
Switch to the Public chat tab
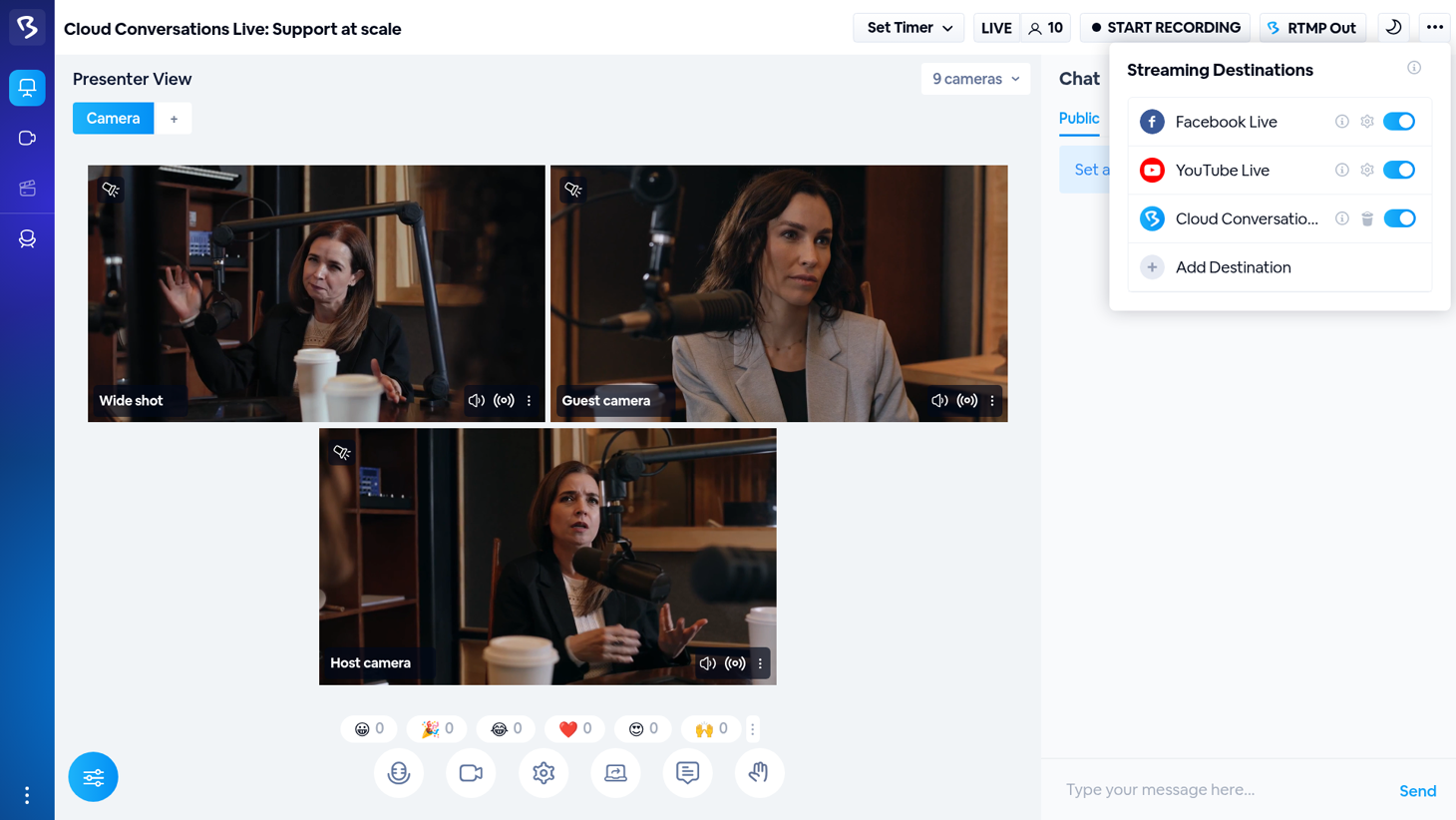(x=1079, y=119)
